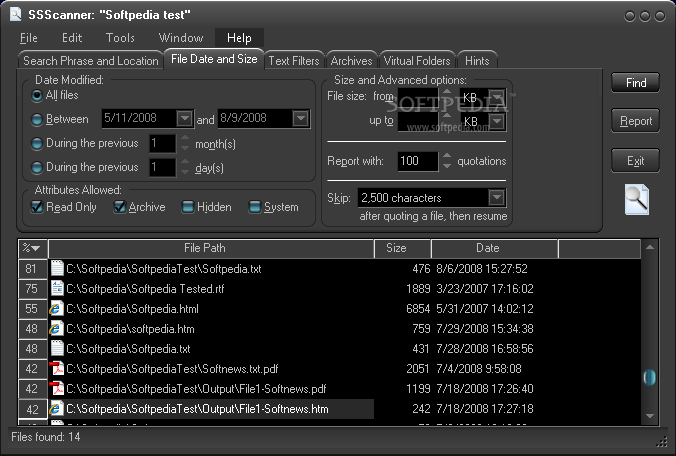This screenshot has width=676, height=456.
Task: Open the 5/11/2008 start date dropdown
Action: [185, 118]
